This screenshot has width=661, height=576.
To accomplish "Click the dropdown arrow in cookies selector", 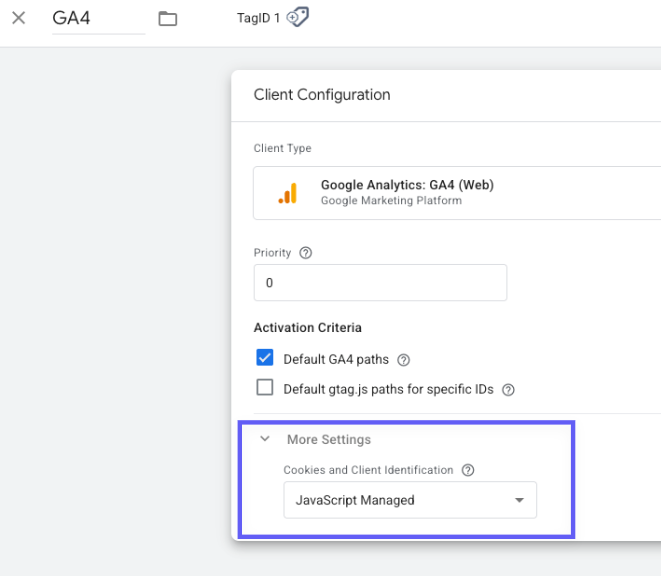I will pos(519,500).
